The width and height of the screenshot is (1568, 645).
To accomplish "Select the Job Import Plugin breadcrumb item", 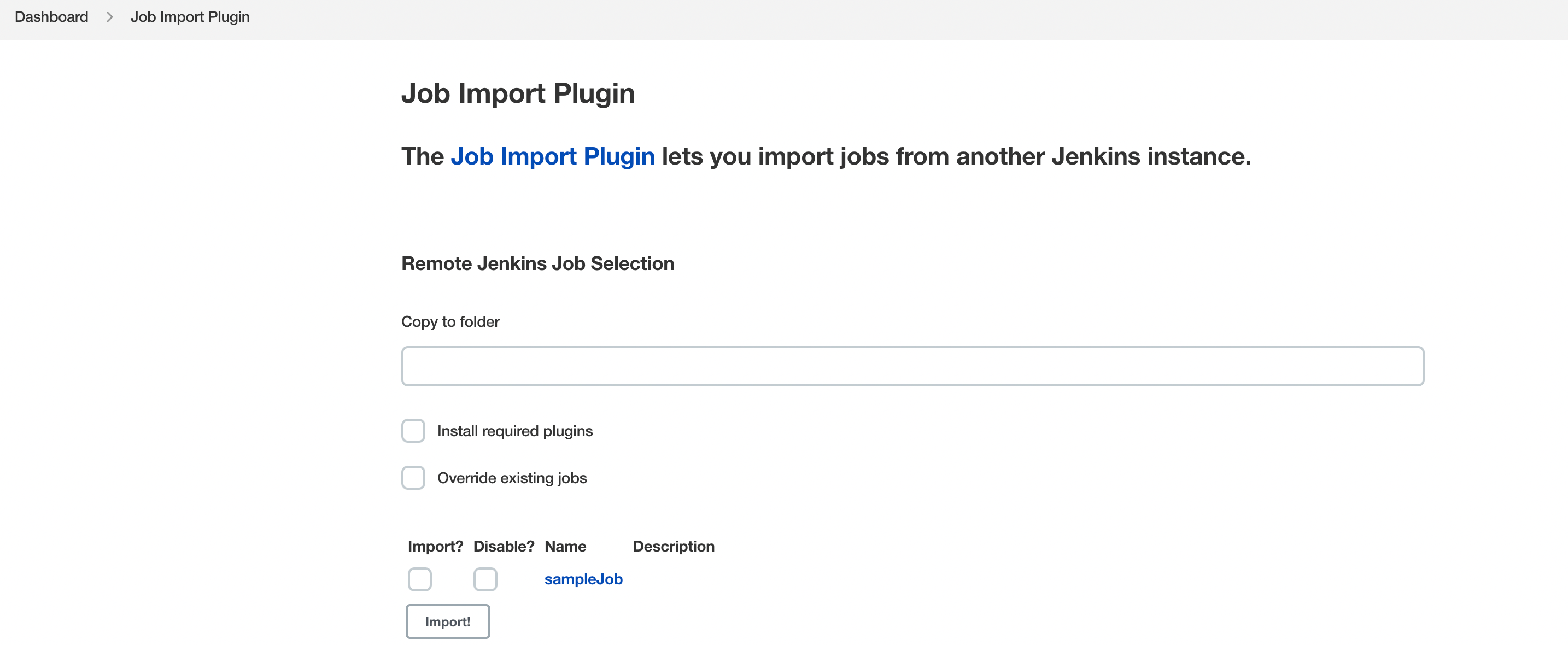I will (189, 16).
